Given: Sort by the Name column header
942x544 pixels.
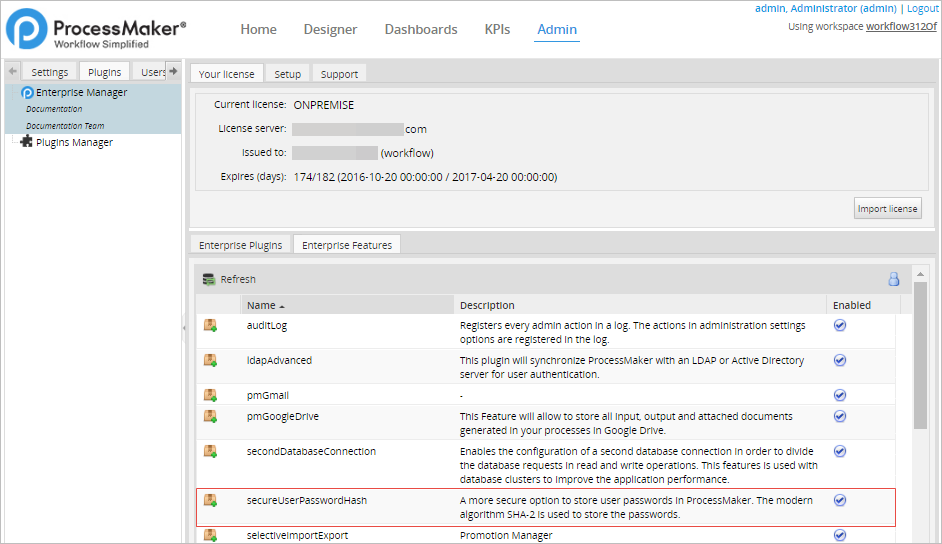Looking at the screenshot, I should tap(262, 305).
